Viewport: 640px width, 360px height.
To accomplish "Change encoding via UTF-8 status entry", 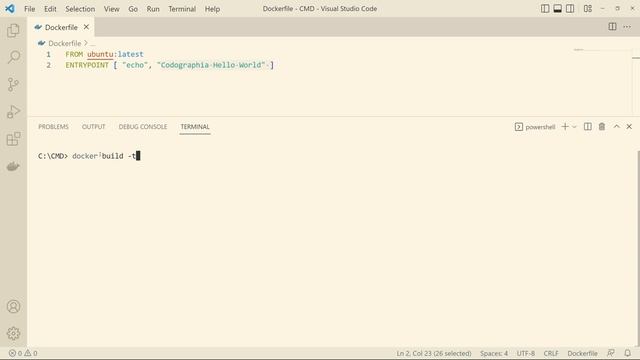I will pos(526,353).
